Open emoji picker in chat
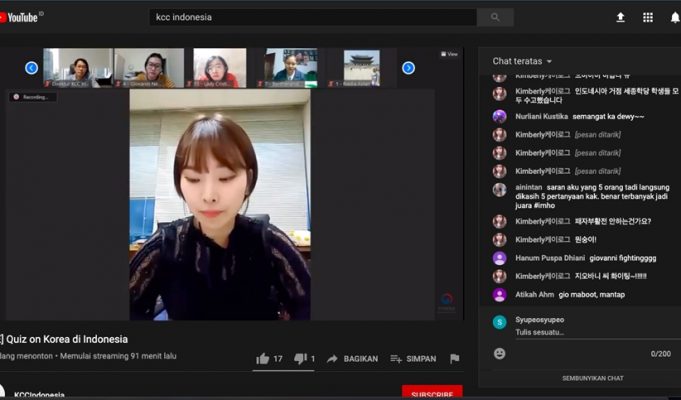 499,353
